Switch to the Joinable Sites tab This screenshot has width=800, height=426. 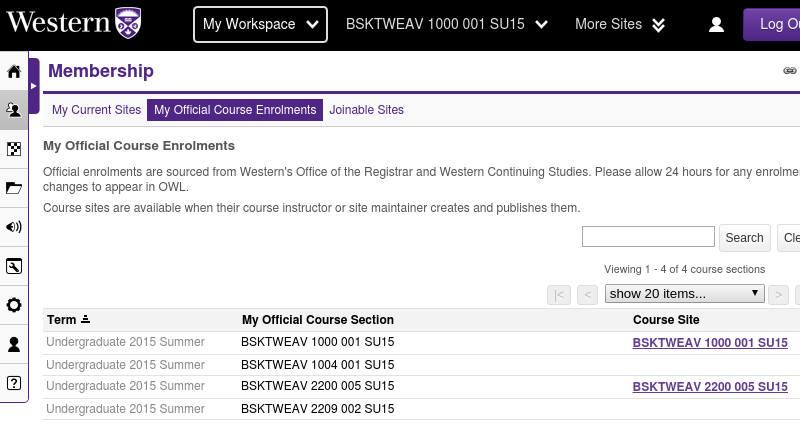click(x=367, y=110)
